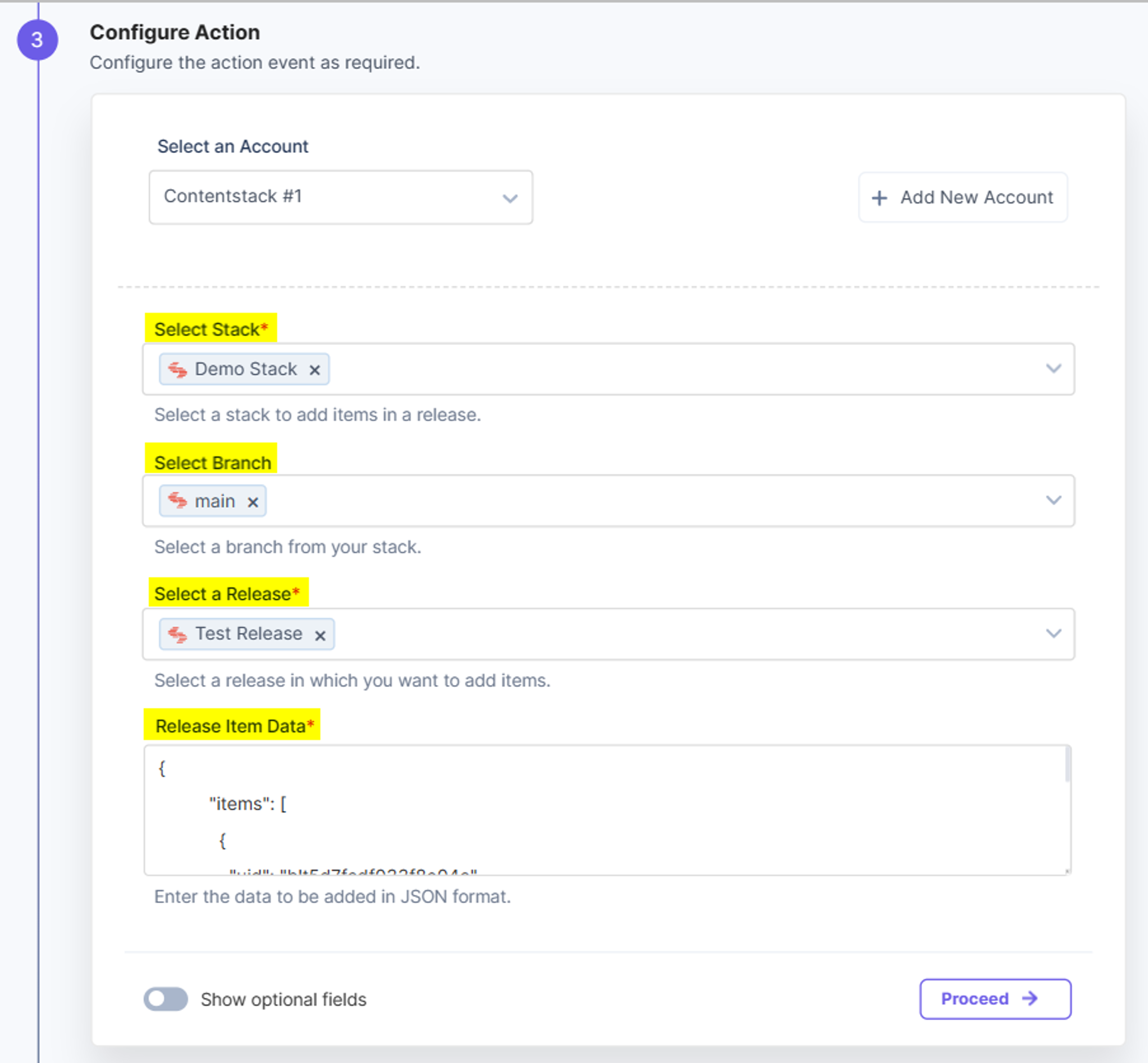This screenshot has height=1063, width=1148.
Task: Click the Contentstack icon on Test Release tag
Action: (x=178, y=635)
